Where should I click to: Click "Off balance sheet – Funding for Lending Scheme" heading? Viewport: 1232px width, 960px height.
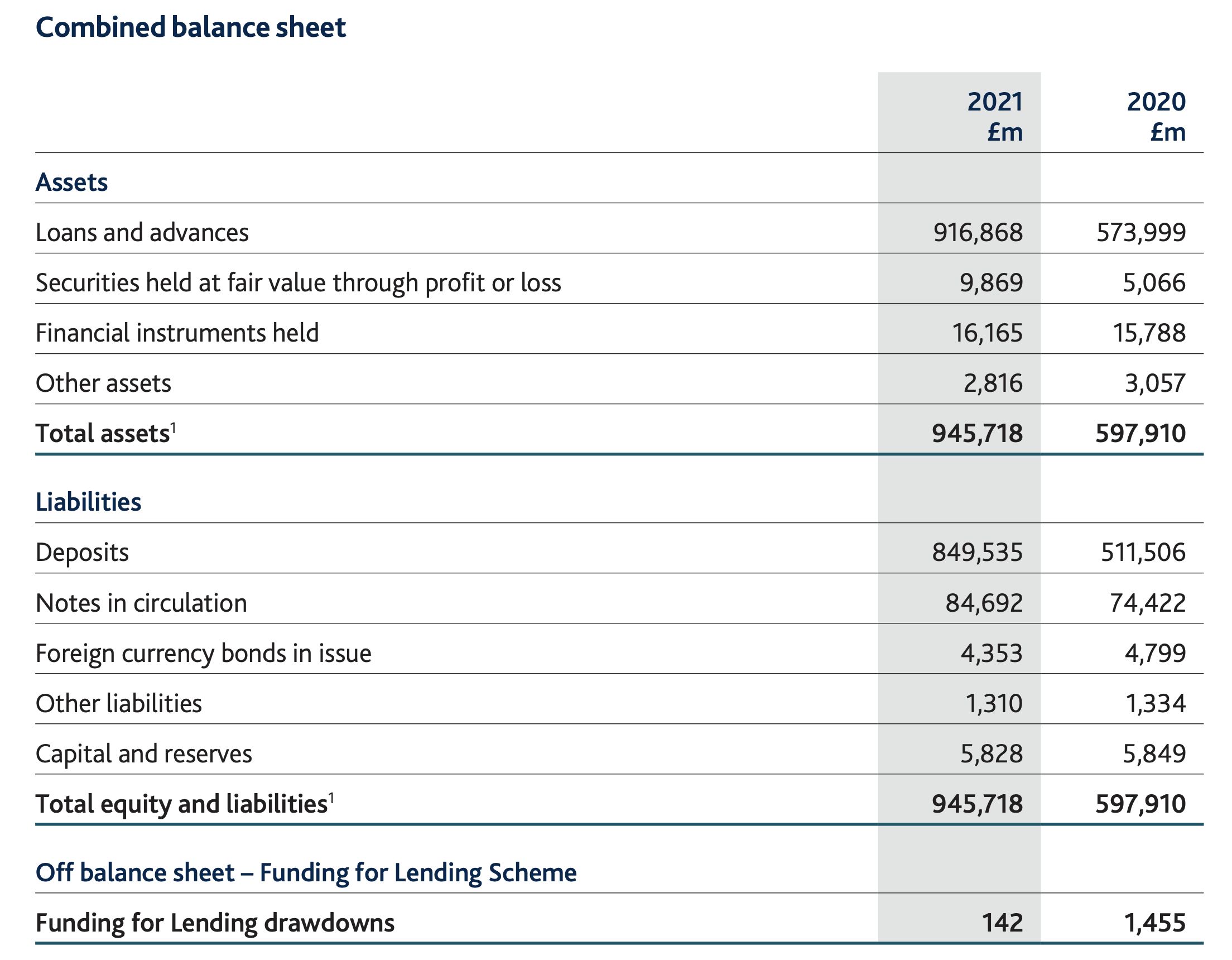[x=306, y=872]
